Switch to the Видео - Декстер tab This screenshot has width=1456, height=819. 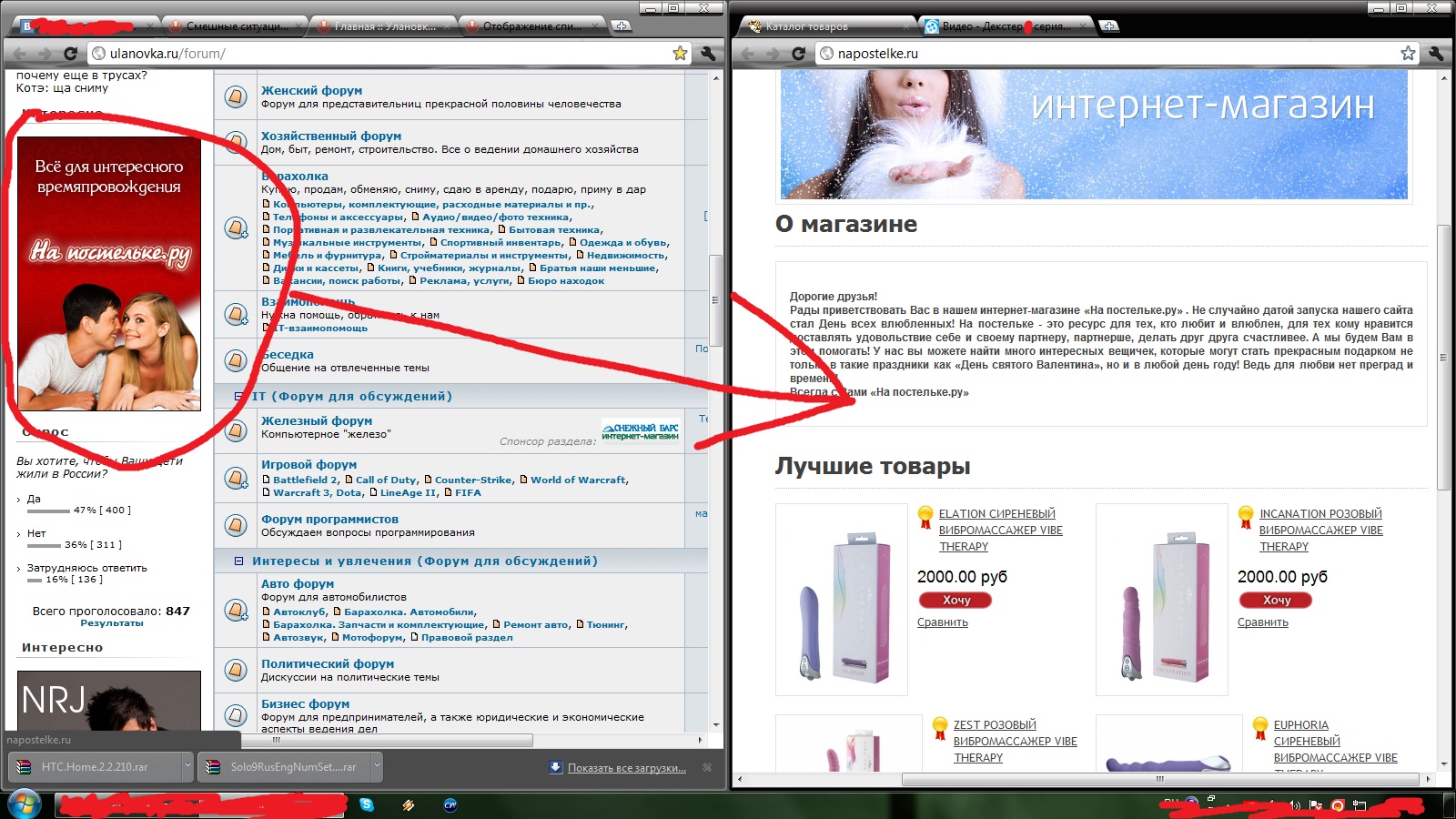click(1004, 26)
